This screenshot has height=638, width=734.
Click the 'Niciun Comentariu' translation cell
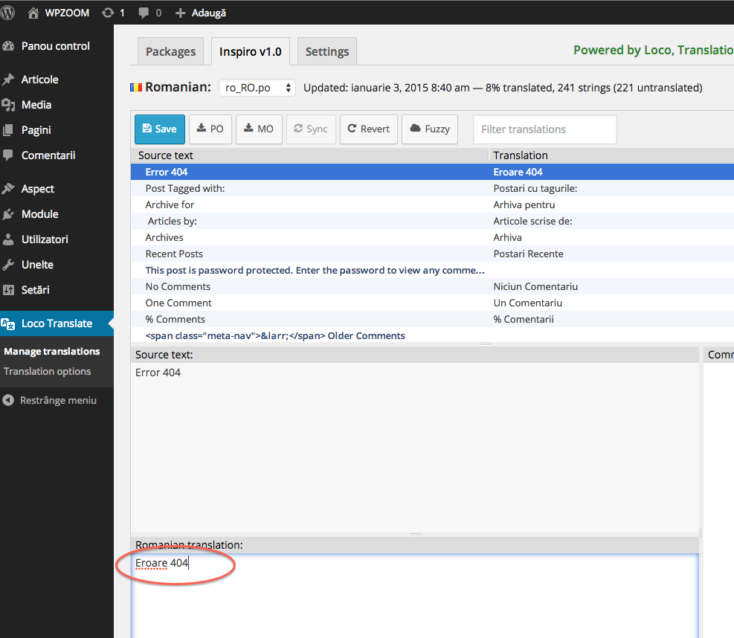tap(536, 286)
